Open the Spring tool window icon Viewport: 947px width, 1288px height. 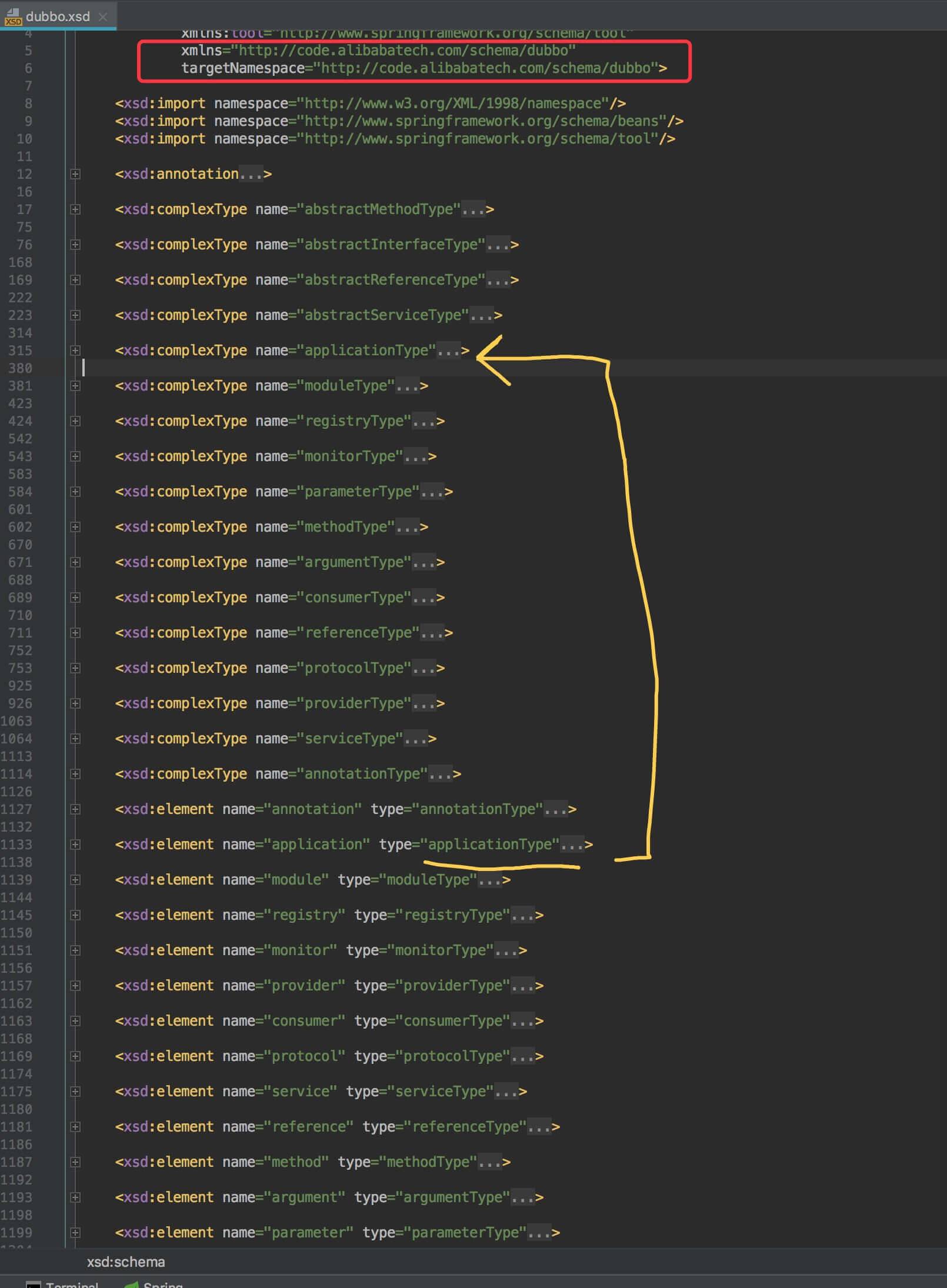pos(132,1284)
